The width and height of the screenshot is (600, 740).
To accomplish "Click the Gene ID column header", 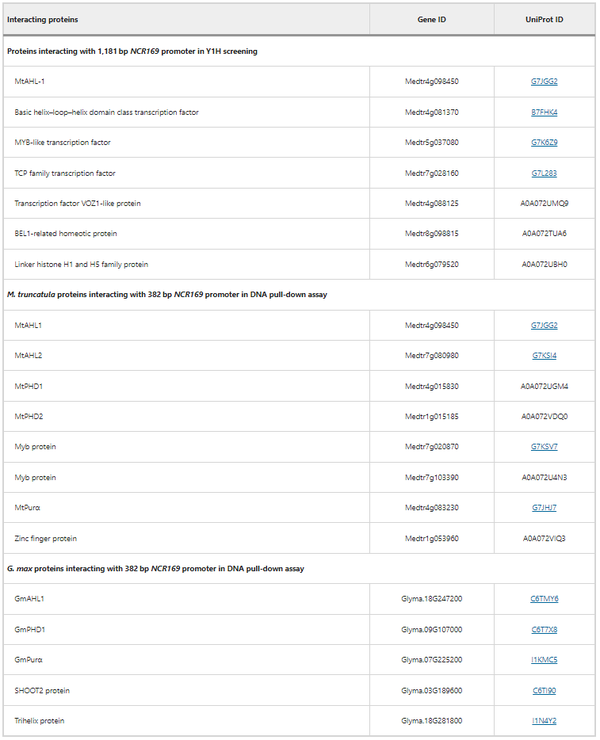I will coord(431,19).
